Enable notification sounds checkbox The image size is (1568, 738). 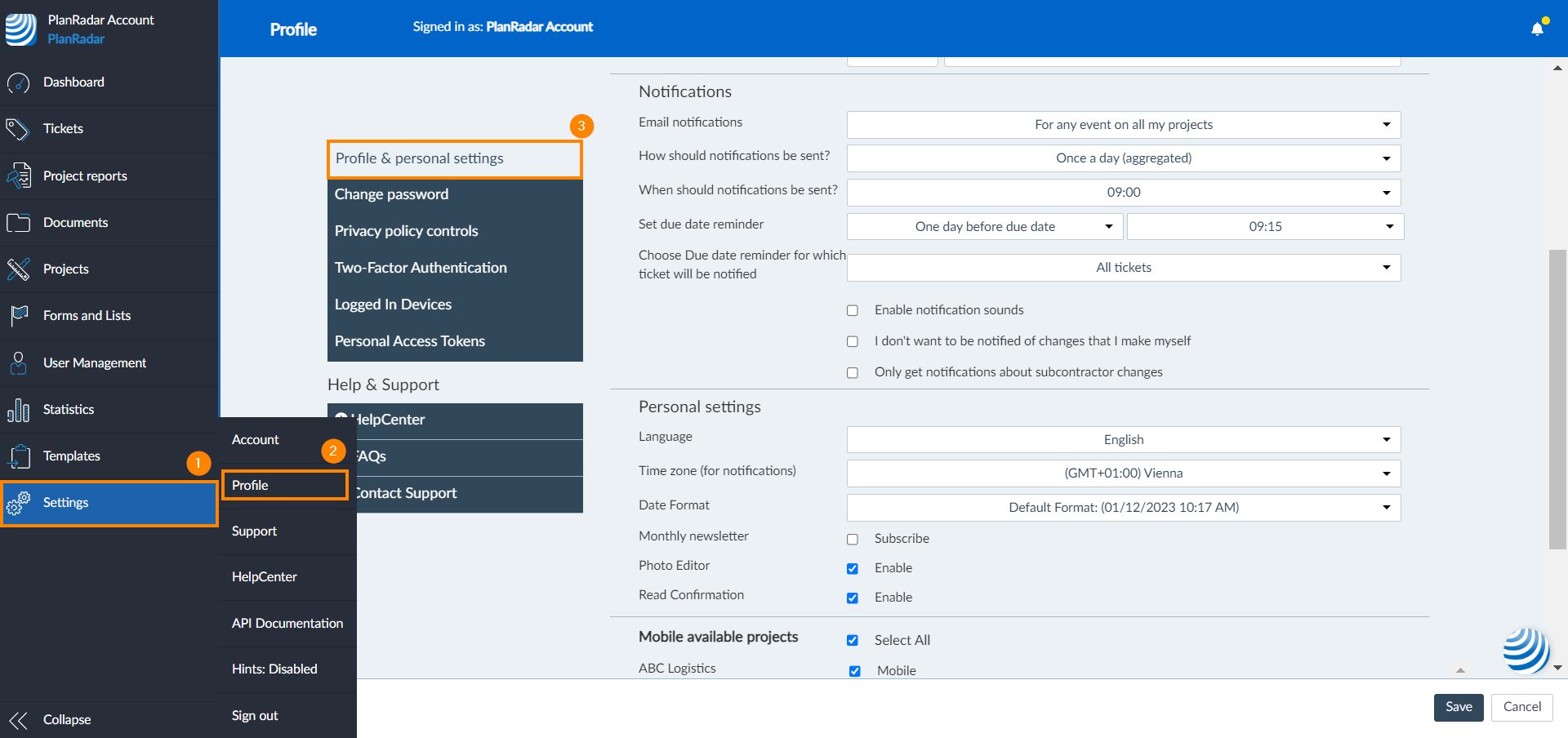[x=853, y=311]
